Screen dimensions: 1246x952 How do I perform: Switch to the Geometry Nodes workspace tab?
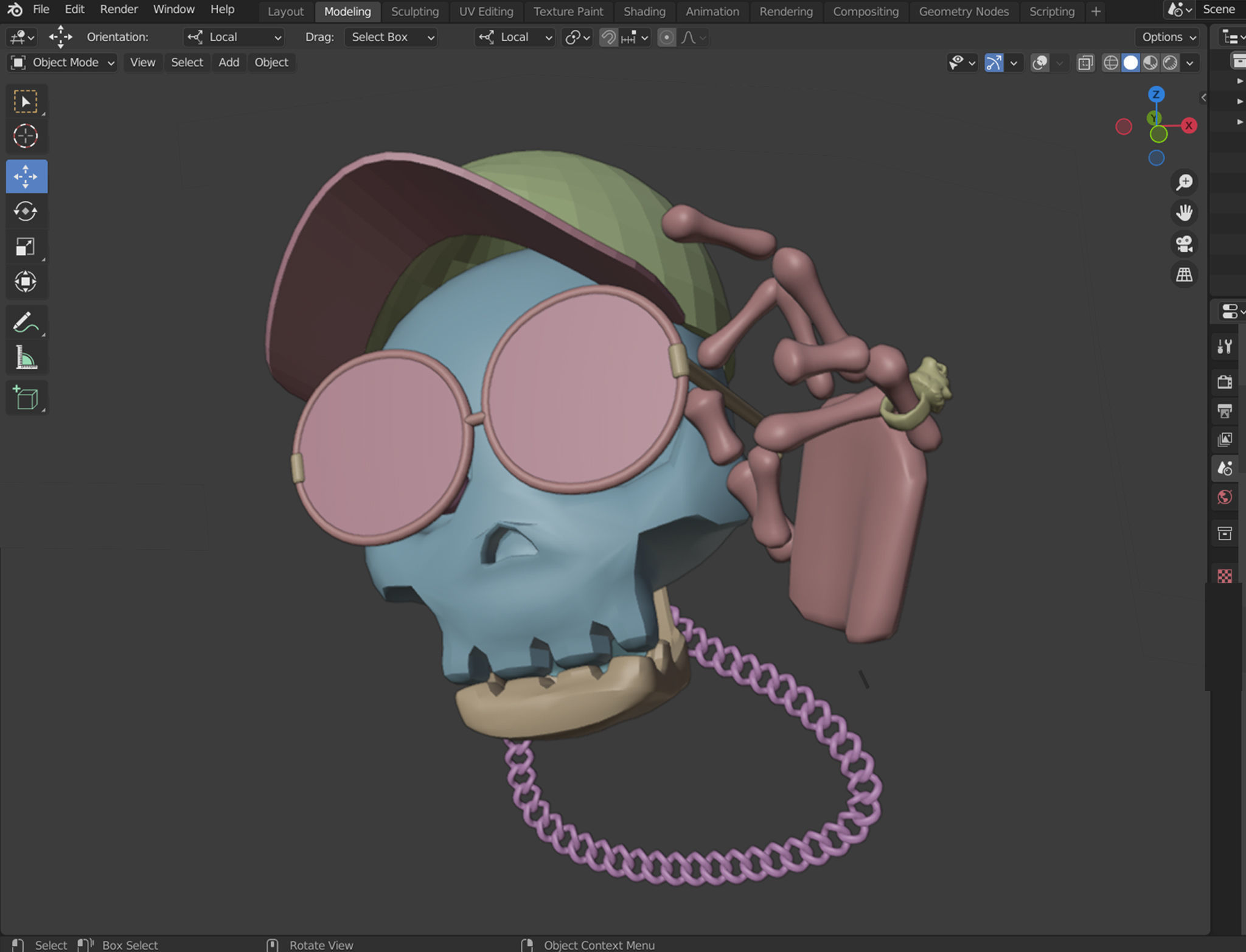[x=964, y=12]
